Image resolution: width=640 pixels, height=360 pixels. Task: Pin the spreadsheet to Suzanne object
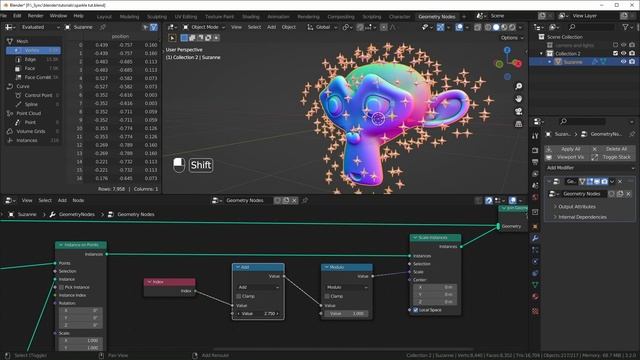[103, 27]
